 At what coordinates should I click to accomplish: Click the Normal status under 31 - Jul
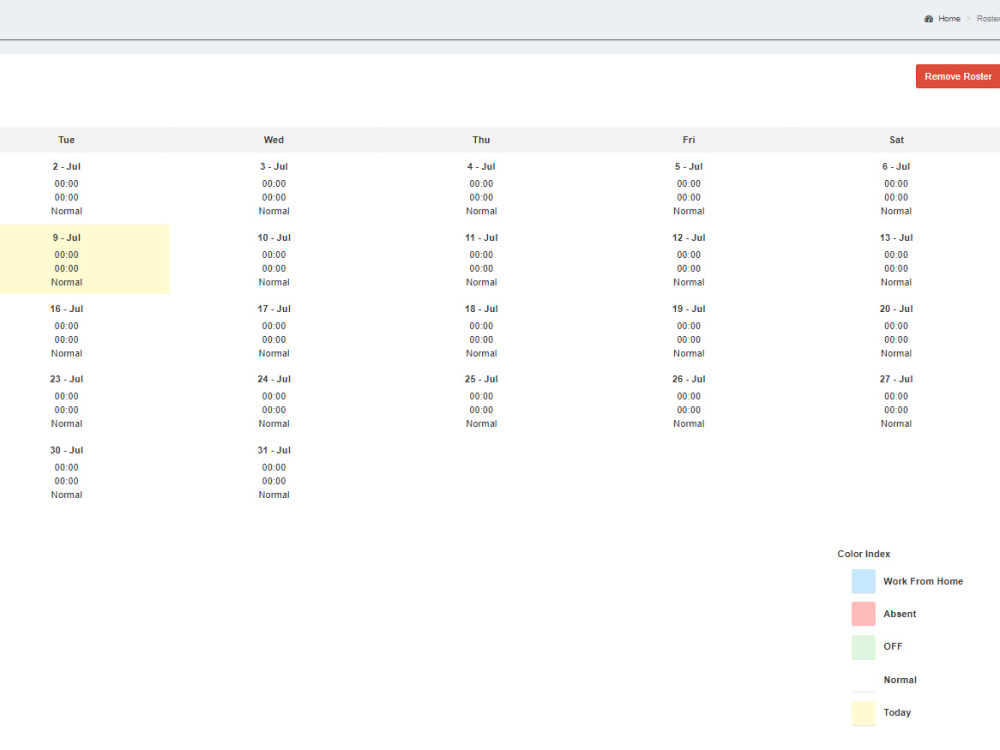tap(274, 495)
